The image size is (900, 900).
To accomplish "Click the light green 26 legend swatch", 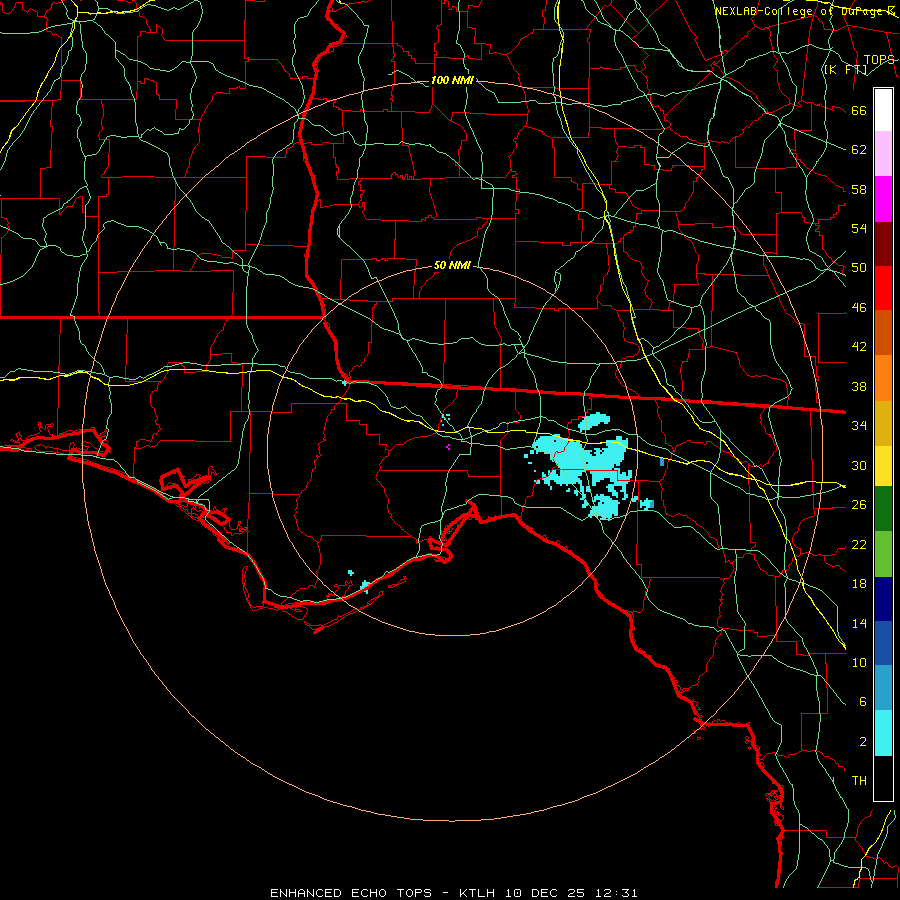I will pyautogui.click(x=883, y=554).
